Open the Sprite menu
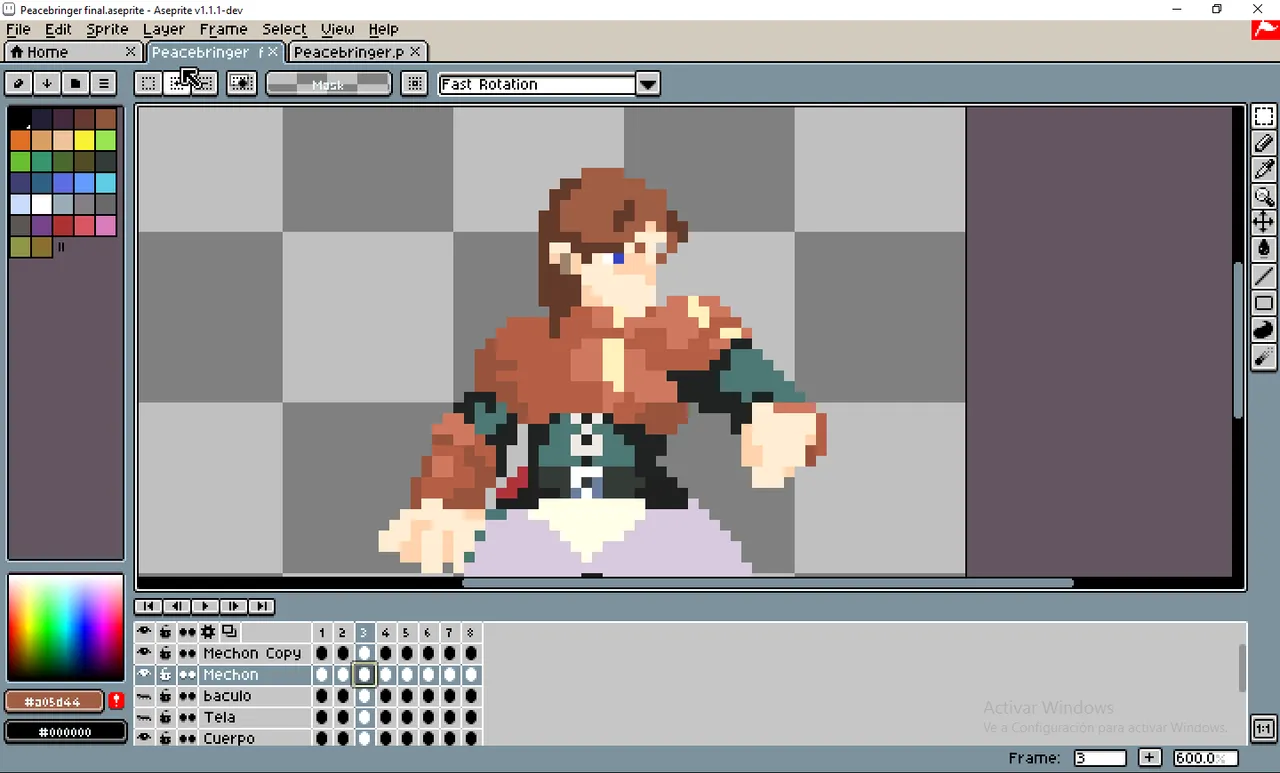The width and height of the screenshot is (1280, 773). [107, 29]
